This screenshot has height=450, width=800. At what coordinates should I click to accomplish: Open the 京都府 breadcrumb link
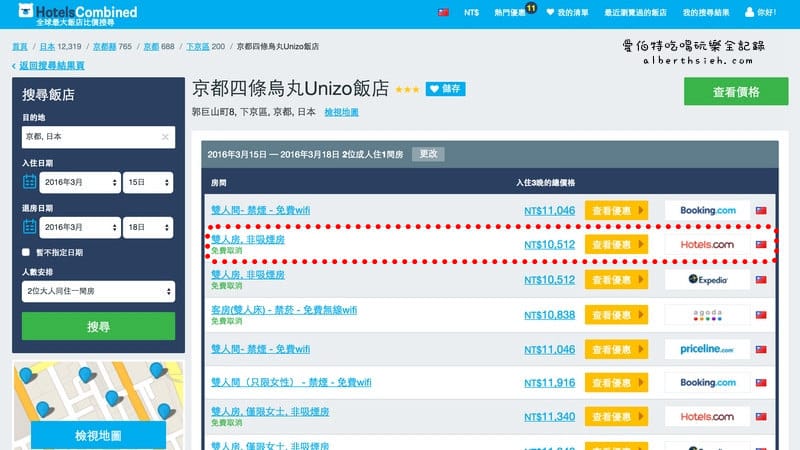(x=104, y=46)
